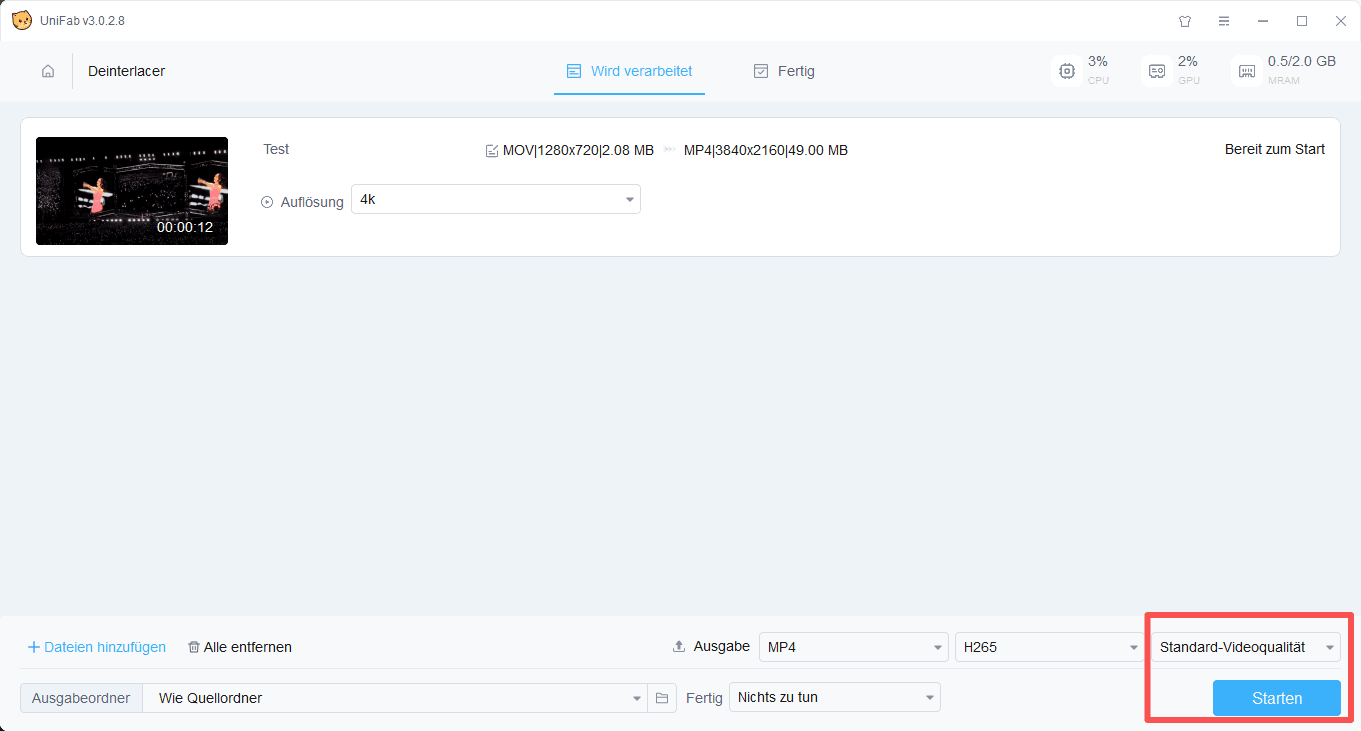Click the MRAM memory usage icon

coord(1247,71)
